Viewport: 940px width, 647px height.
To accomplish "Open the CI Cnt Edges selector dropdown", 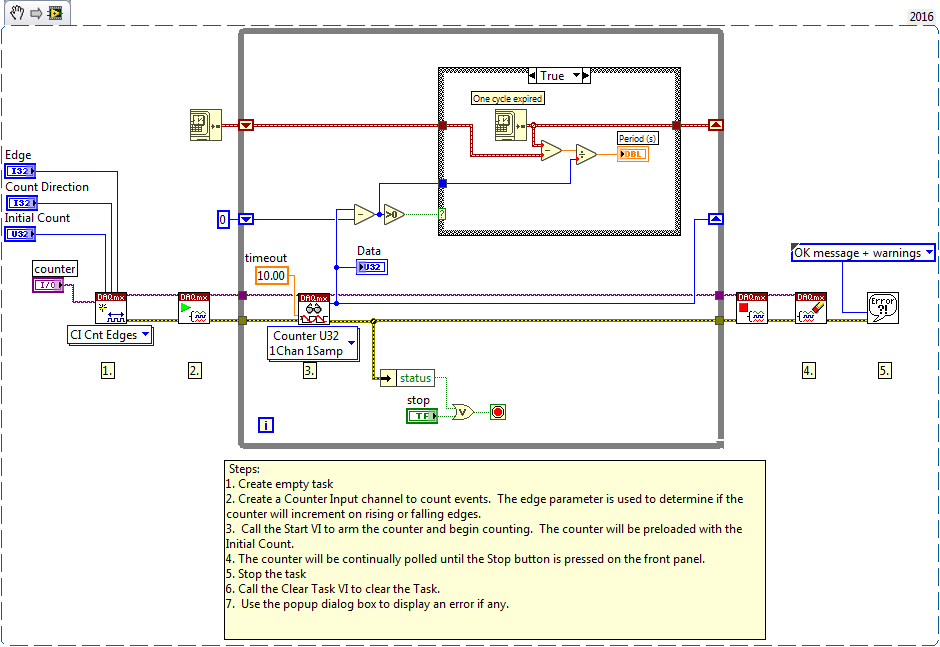I will (110, 335).
